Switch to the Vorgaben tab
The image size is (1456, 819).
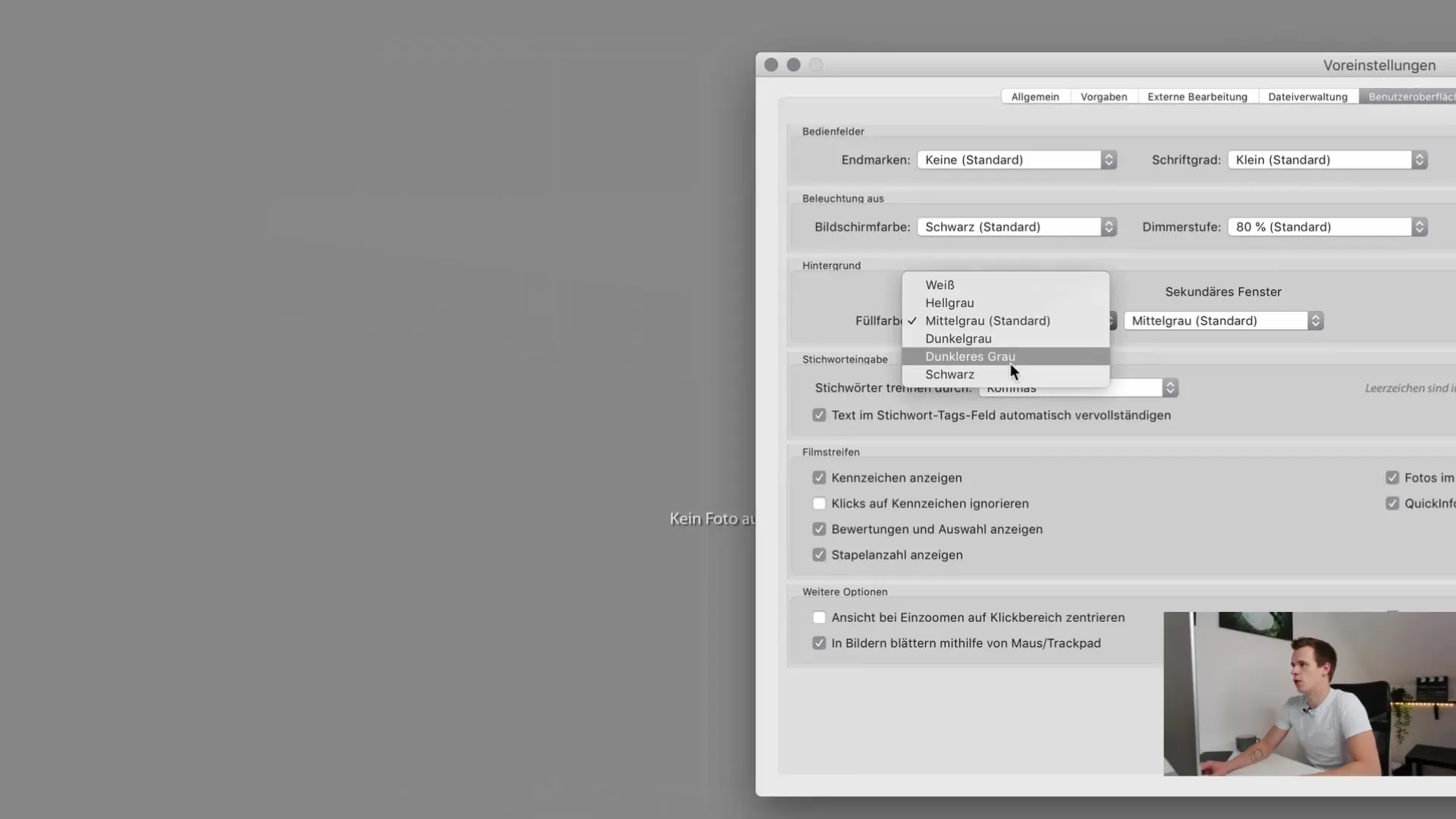click(1103, 96)
